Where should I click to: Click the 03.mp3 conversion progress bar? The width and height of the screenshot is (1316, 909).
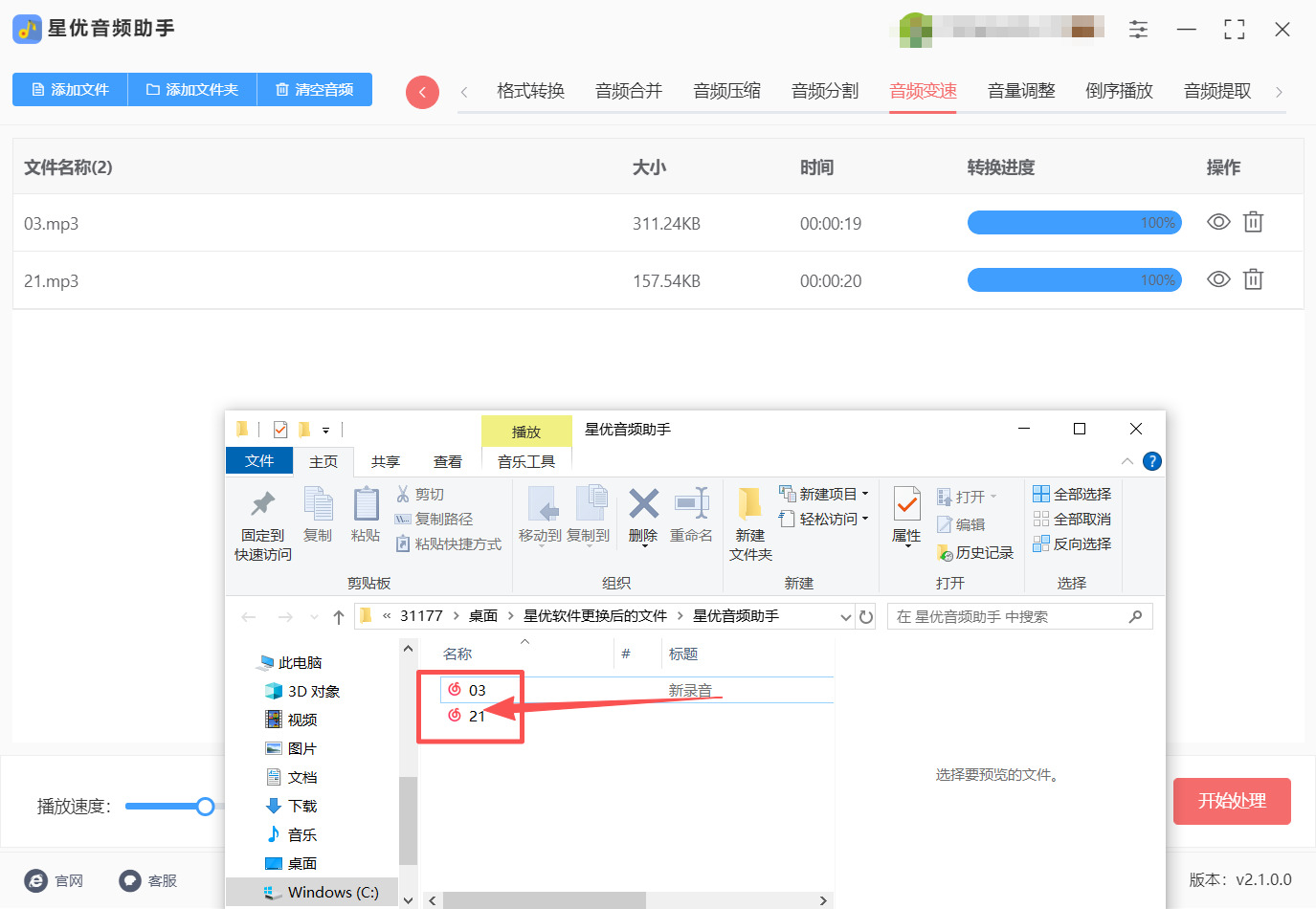(x=1075, y=223)
